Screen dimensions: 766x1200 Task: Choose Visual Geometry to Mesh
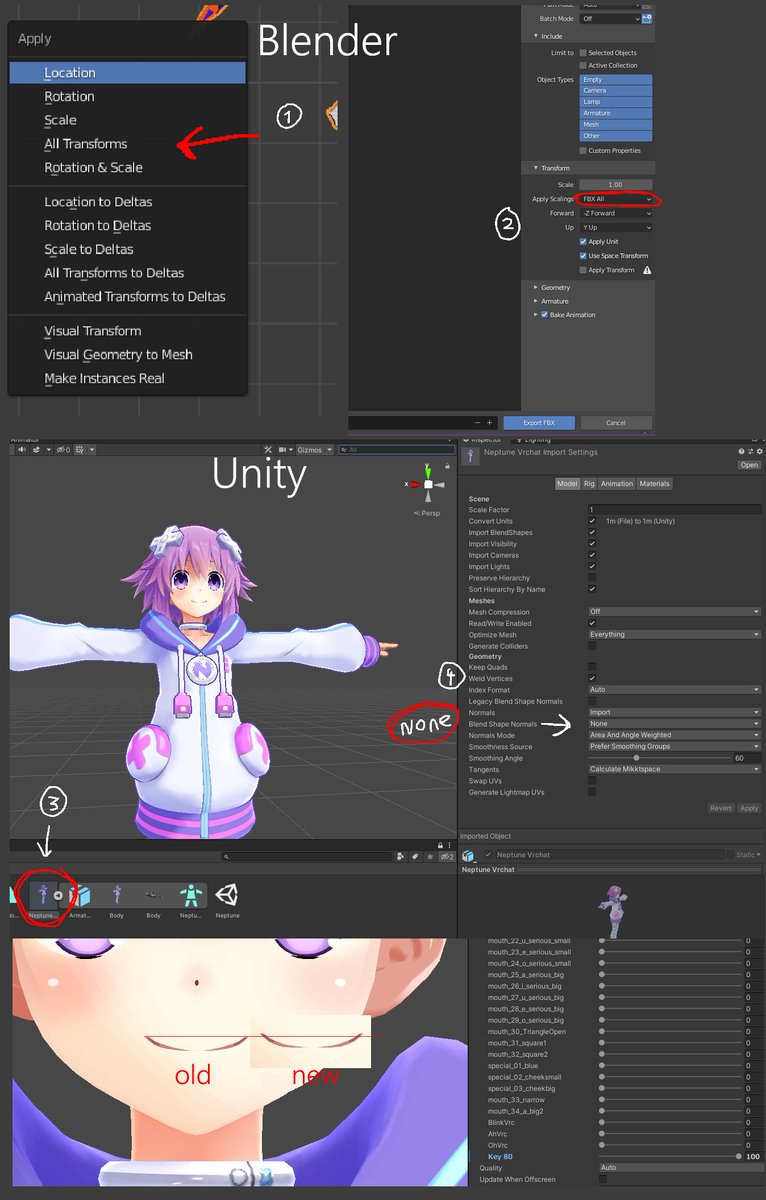click(118, 355)
